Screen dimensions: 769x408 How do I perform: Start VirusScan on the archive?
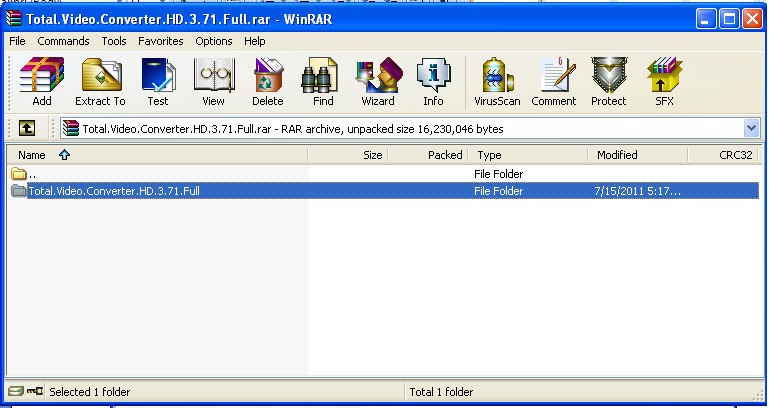coord(497,81)
